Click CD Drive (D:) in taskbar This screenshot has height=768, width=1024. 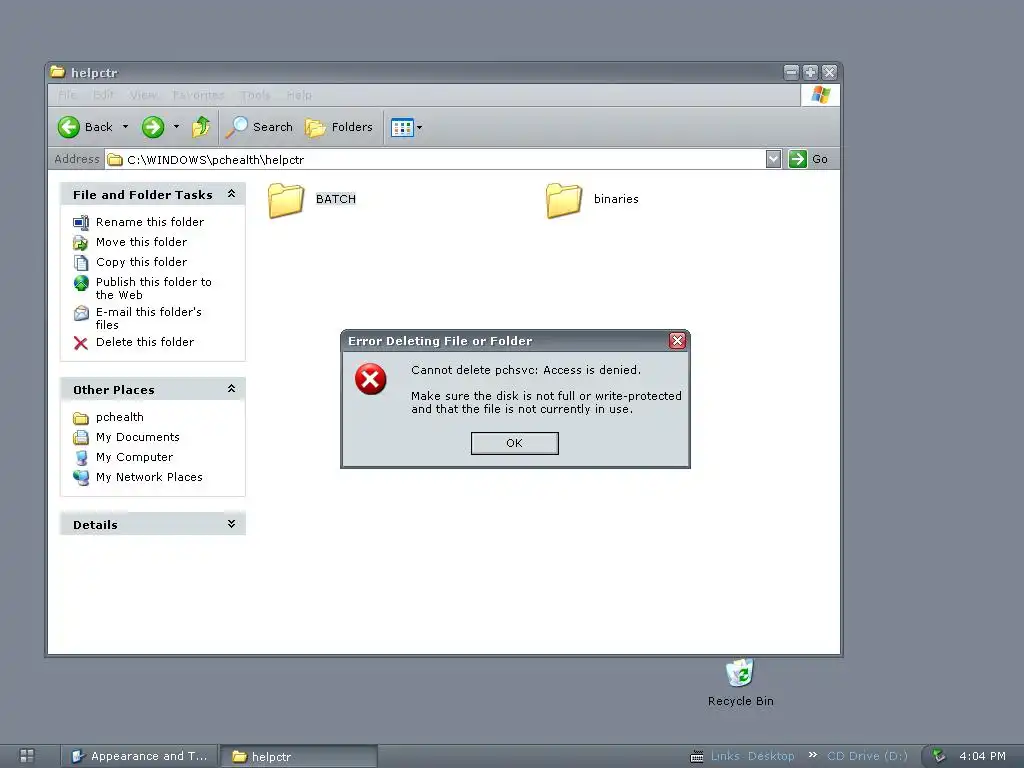(867, 756)
